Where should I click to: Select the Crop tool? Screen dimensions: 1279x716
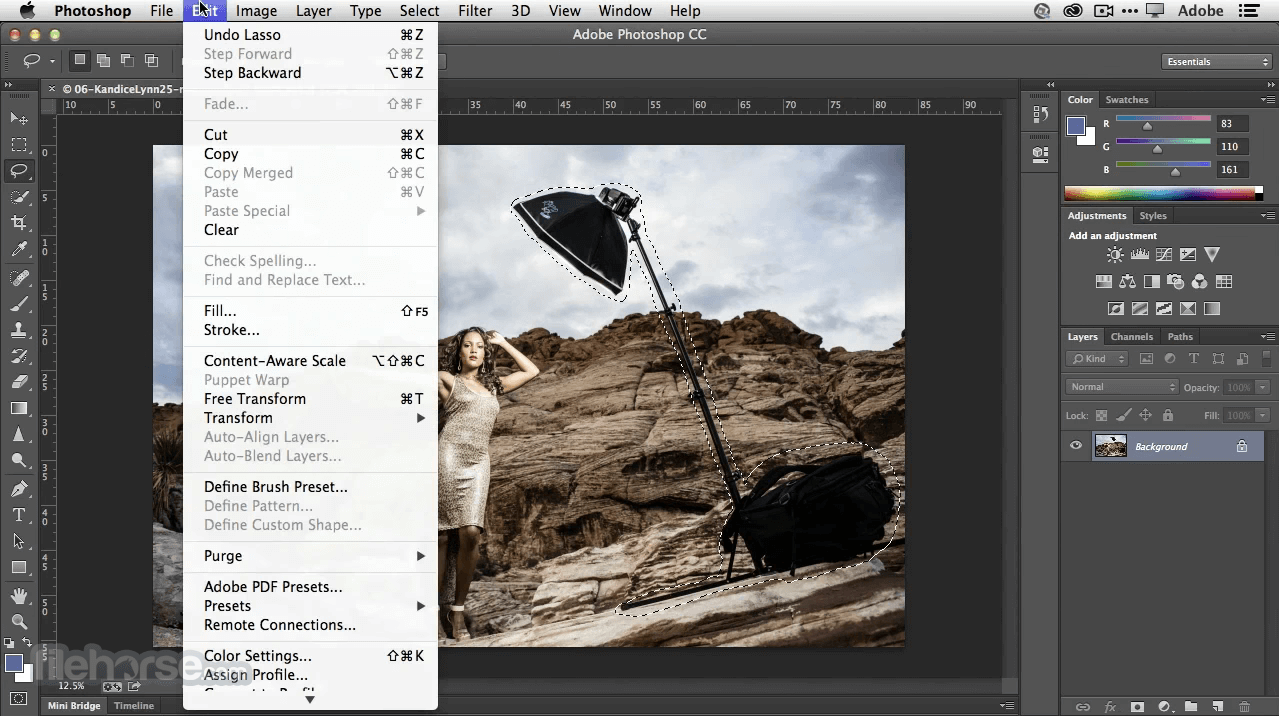click(x=19, y=223)
